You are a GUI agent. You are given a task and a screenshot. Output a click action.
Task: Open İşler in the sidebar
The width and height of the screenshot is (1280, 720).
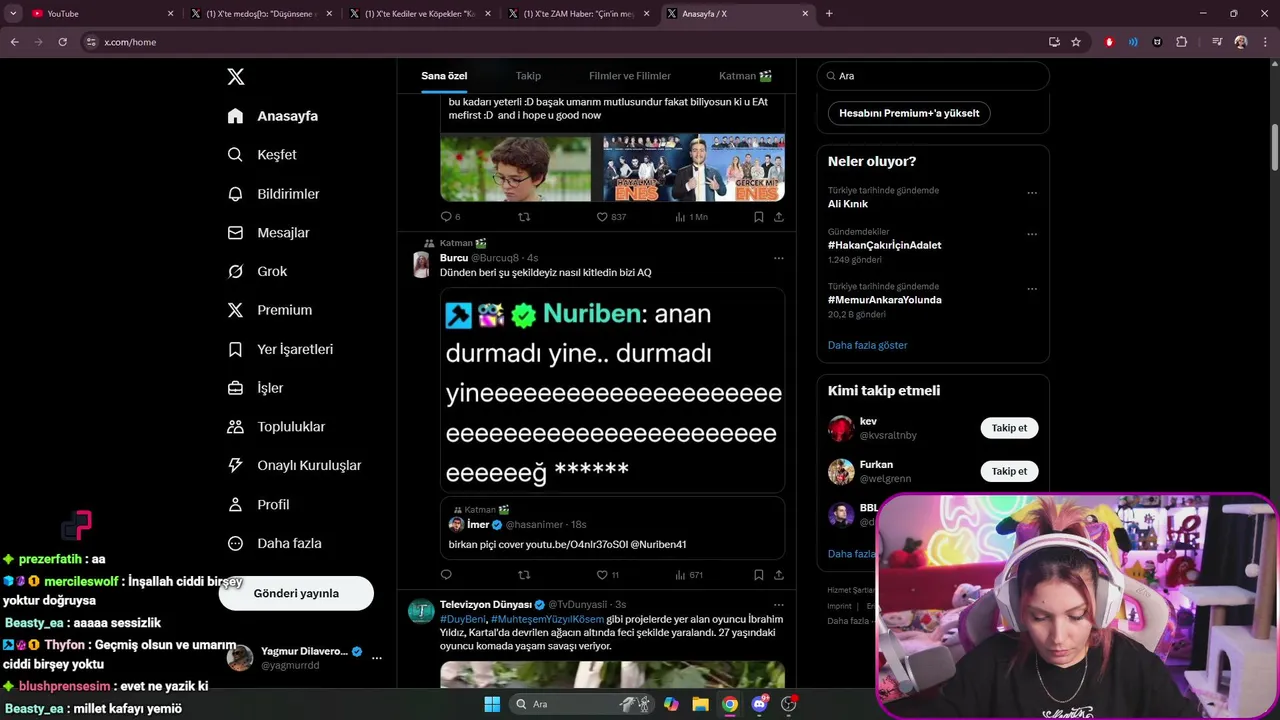(x=256, y=388)
